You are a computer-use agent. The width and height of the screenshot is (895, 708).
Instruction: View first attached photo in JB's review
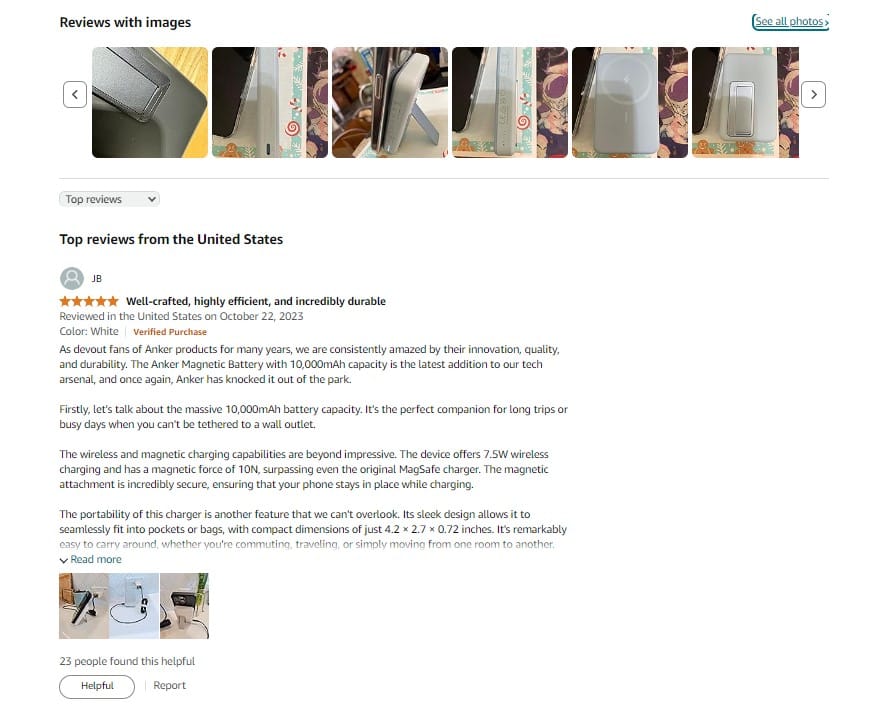coord(84,606)
